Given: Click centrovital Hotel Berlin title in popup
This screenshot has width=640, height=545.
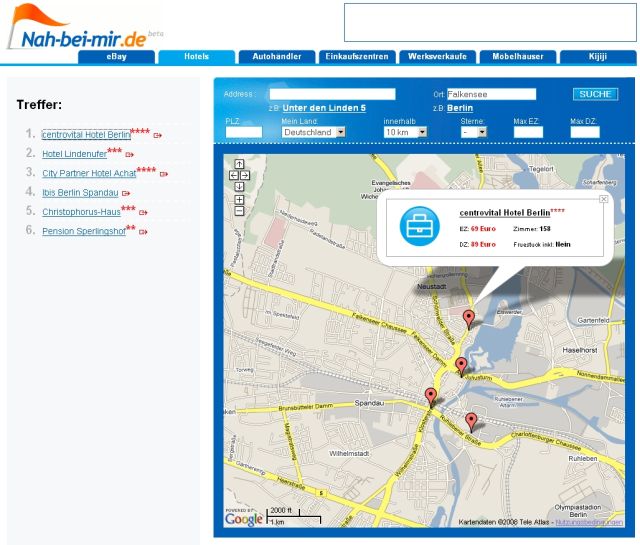Looking at the screenshot, I should coord(505,213).
